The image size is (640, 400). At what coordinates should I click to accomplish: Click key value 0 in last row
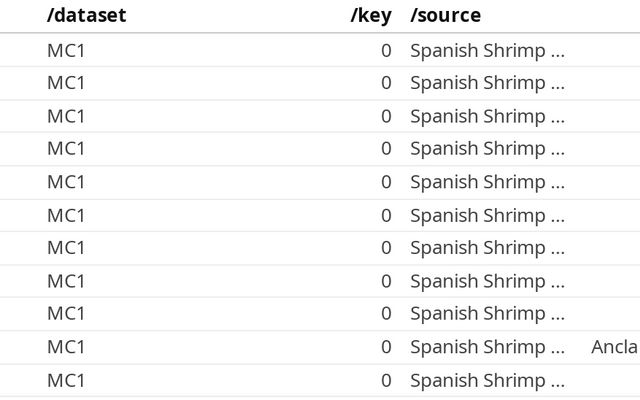click(x=386, y=380)
